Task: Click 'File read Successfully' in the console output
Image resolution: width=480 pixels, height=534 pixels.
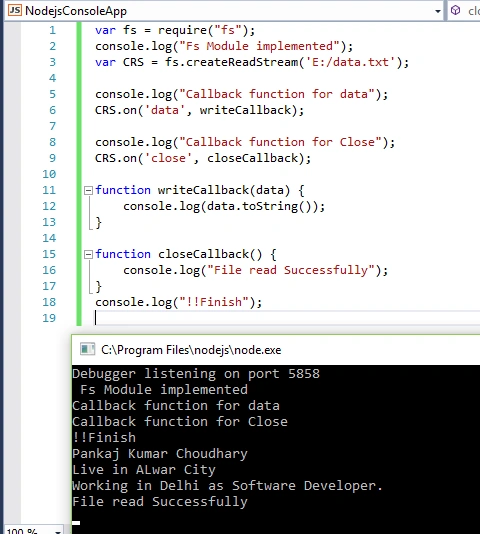Action: point(160,502)
